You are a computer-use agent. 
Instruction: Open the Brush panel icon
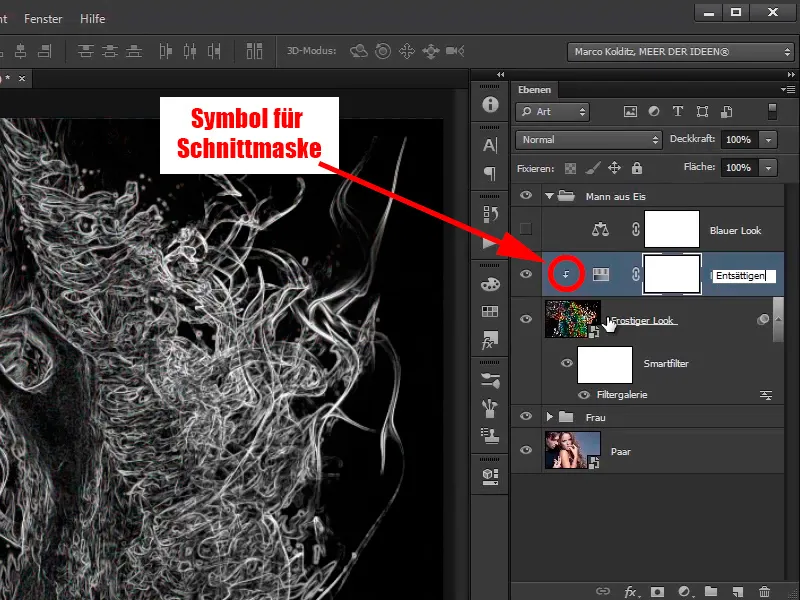[490, 380]
